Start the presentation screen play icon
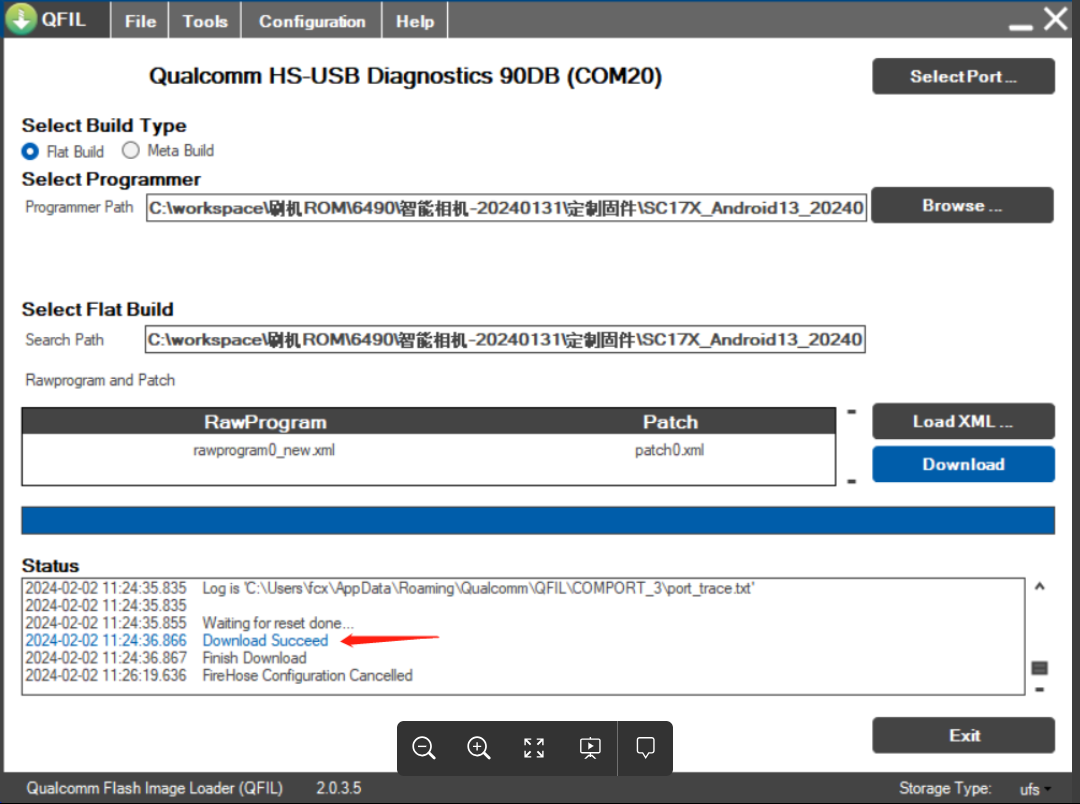 pyautogui.click(x=590, y=748)
